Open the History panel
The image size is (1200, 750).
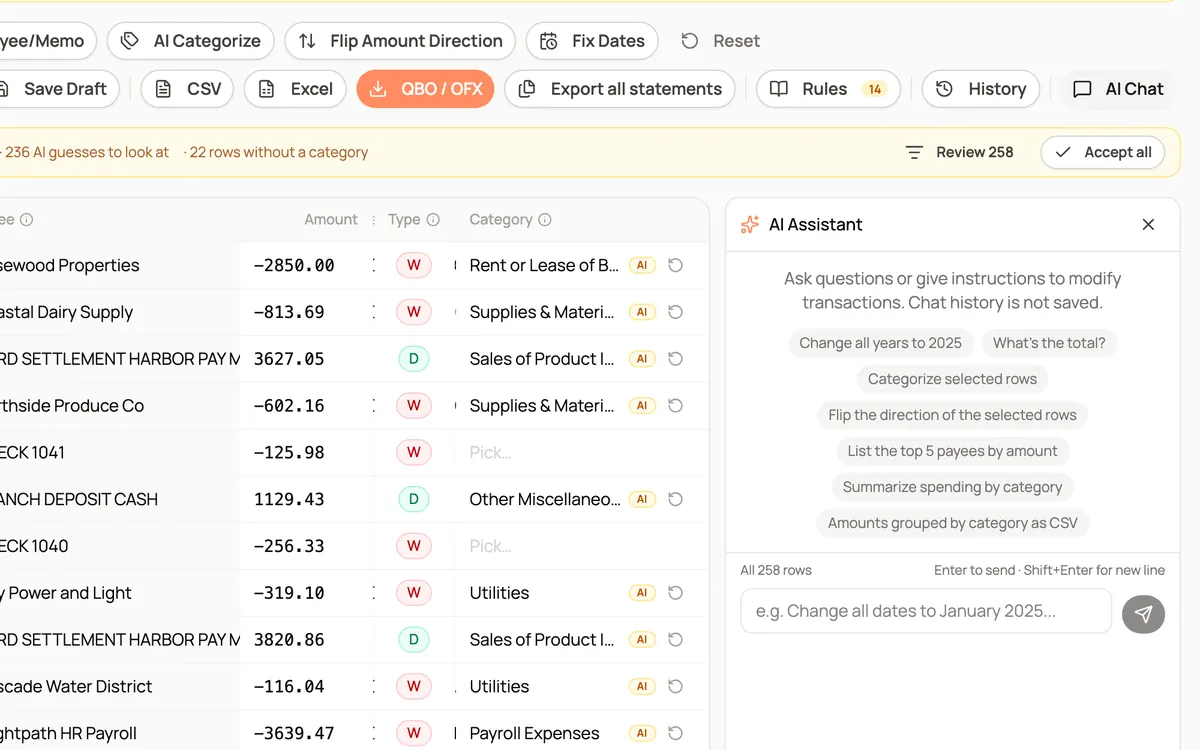[x=981, y=89]
